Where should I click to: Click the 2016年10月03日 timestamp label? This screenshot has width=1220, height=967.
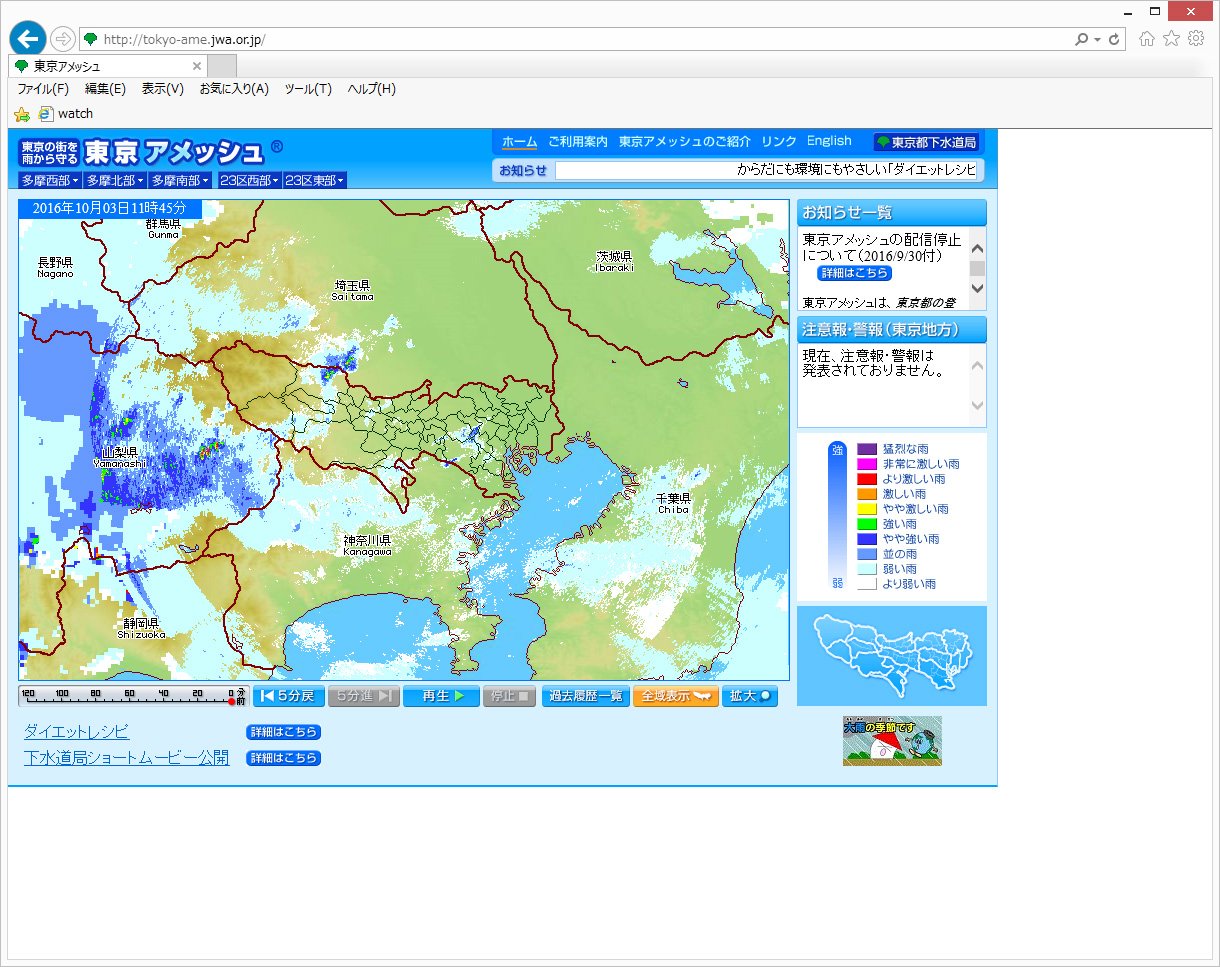pyautogui.click(x=110, y=208)
